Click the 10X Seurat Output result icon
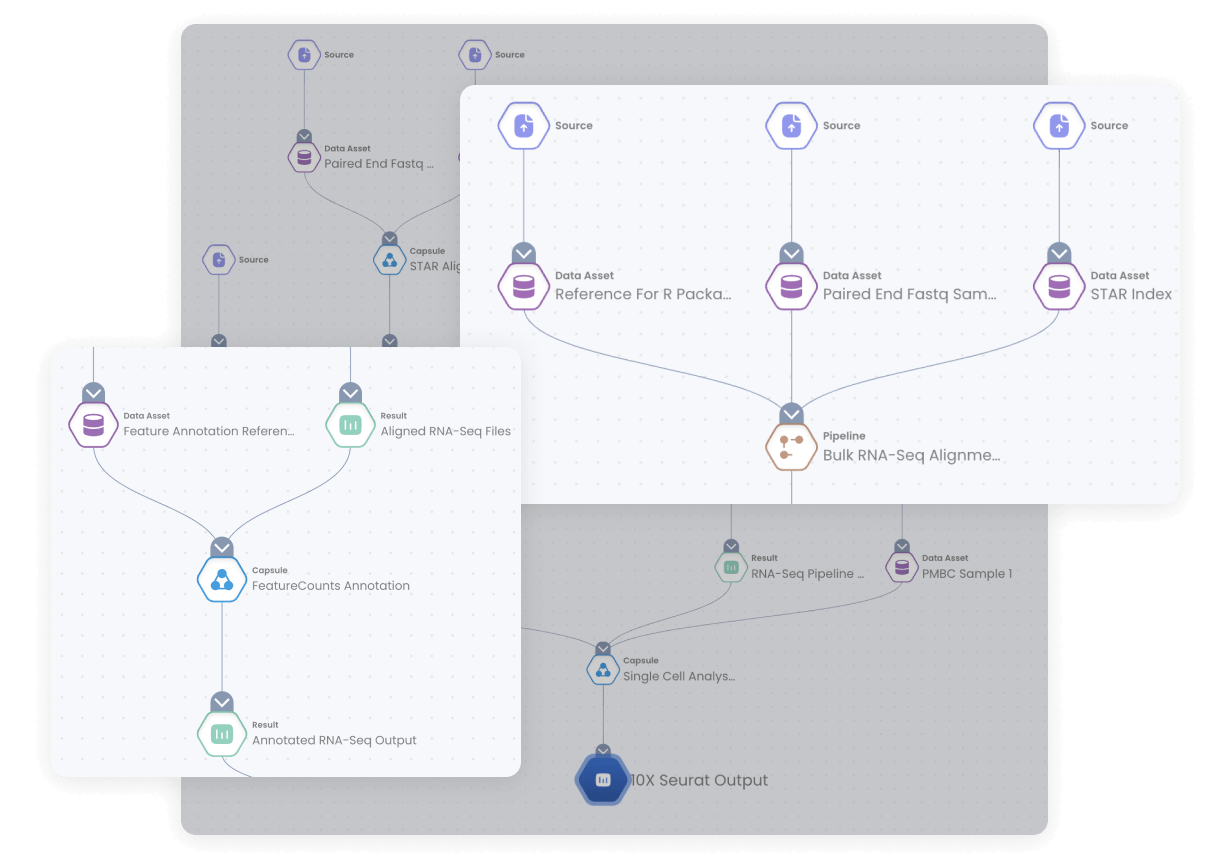Image resolution: width=1230 pixels, height=860 pixels. coord(602,778)
